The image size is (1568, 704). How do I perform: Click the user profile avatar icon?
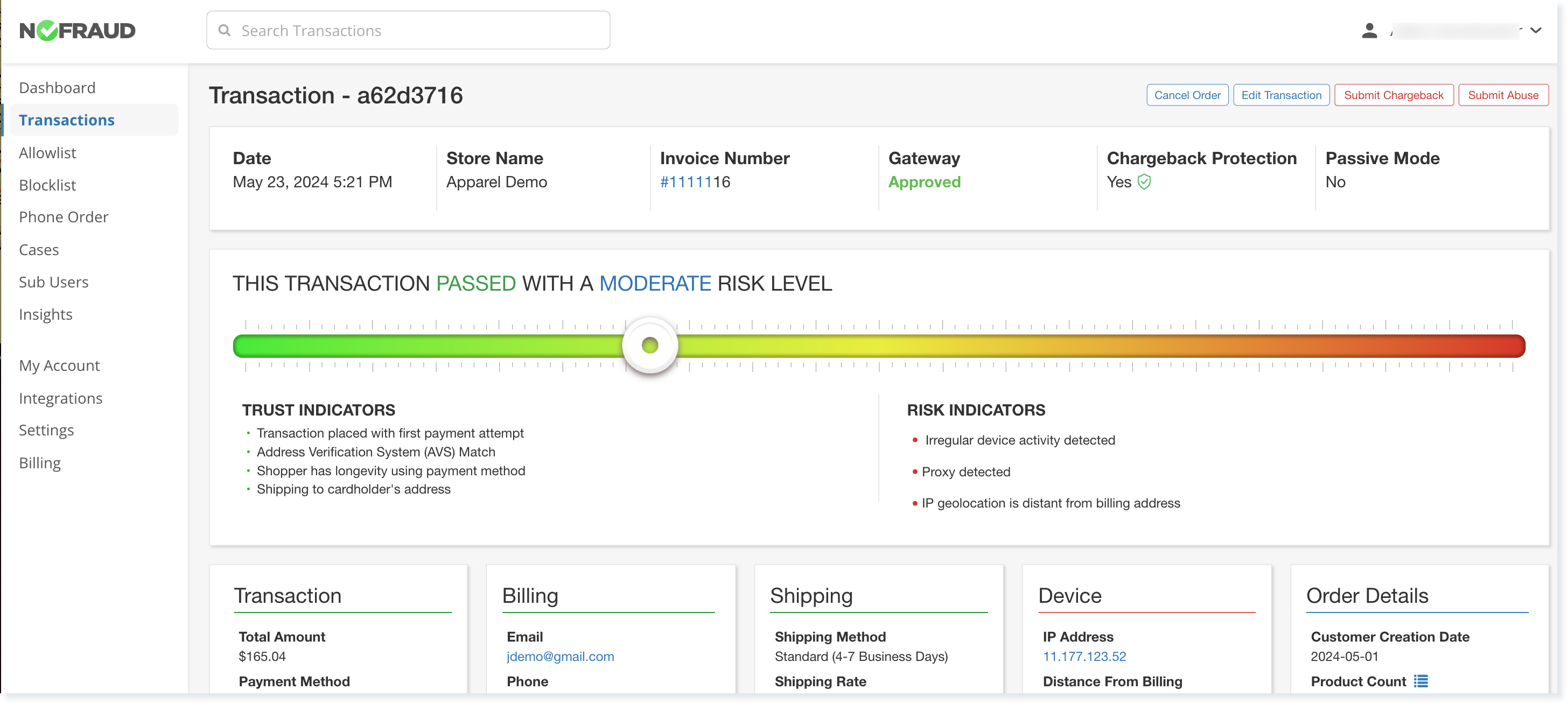(x=1369, y=30)
